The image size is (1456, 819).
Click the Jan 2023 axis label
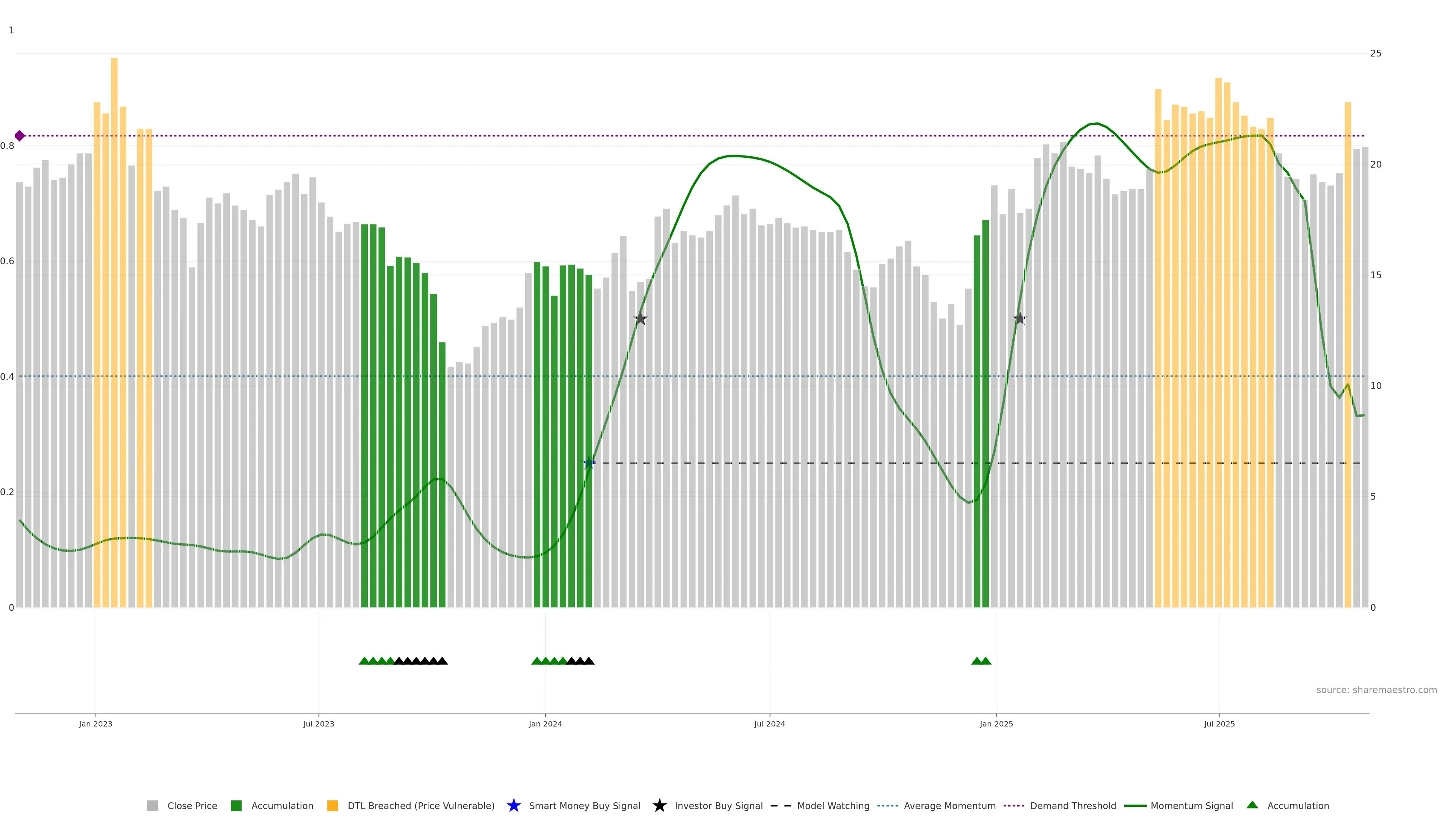click(x=96, y=723)
